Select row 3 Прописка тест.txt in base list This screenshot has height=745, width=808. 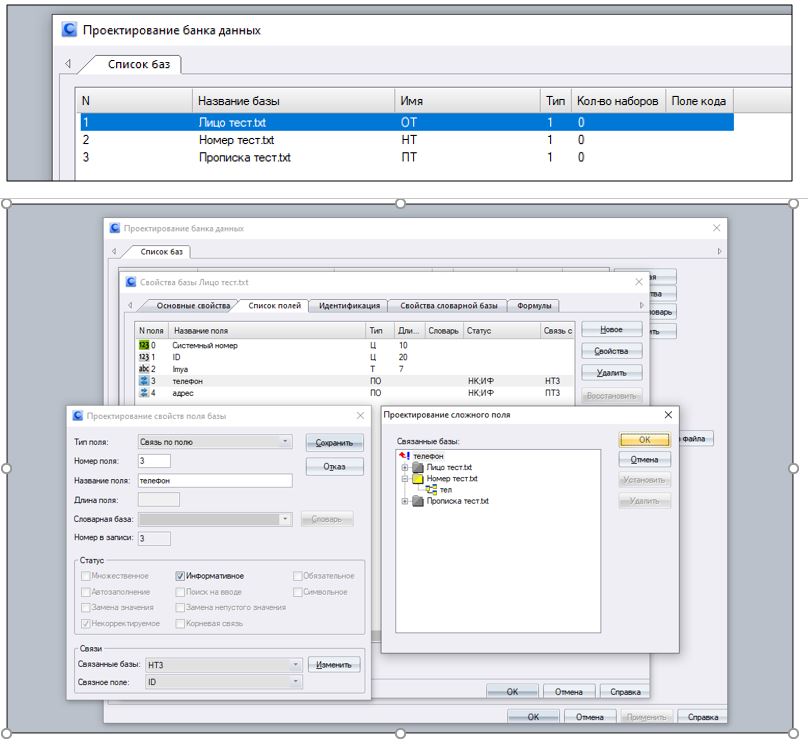pyautogui.click(x=407, y=157)
